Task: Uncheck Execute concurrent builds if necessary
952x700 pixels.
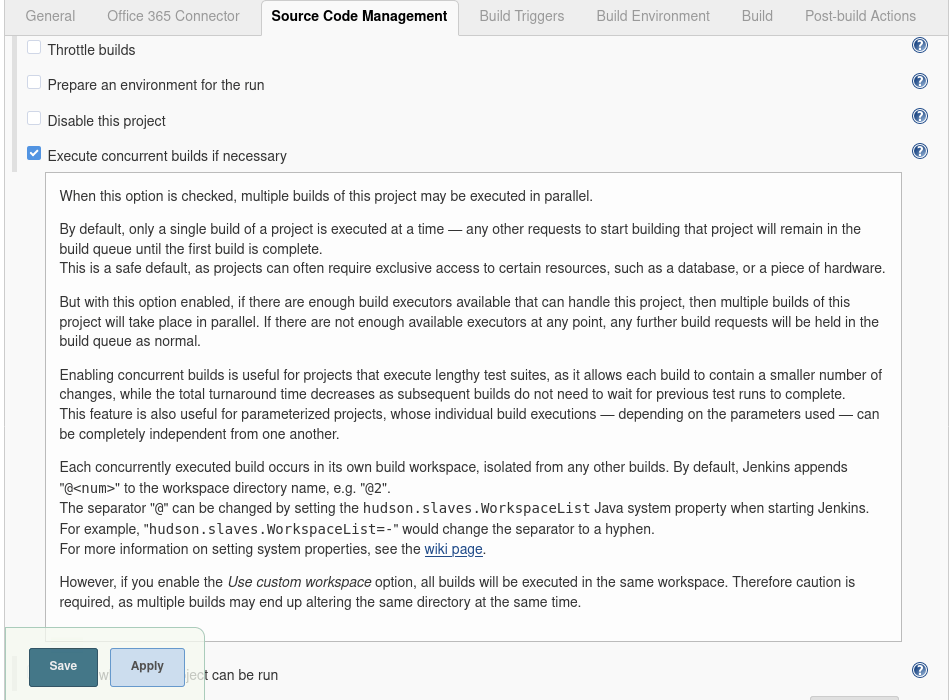Action: [33, 151]
